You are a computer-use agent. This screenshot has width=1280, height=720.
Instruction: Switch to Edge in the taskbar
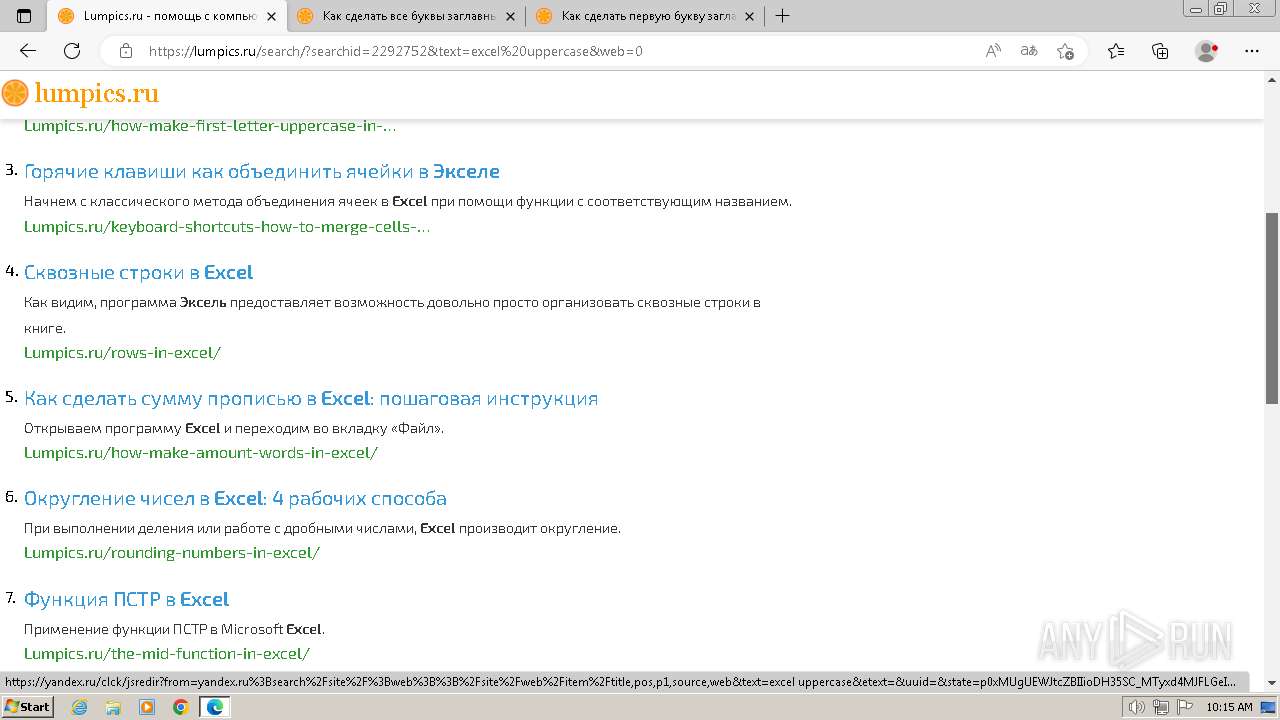(214, 707)
